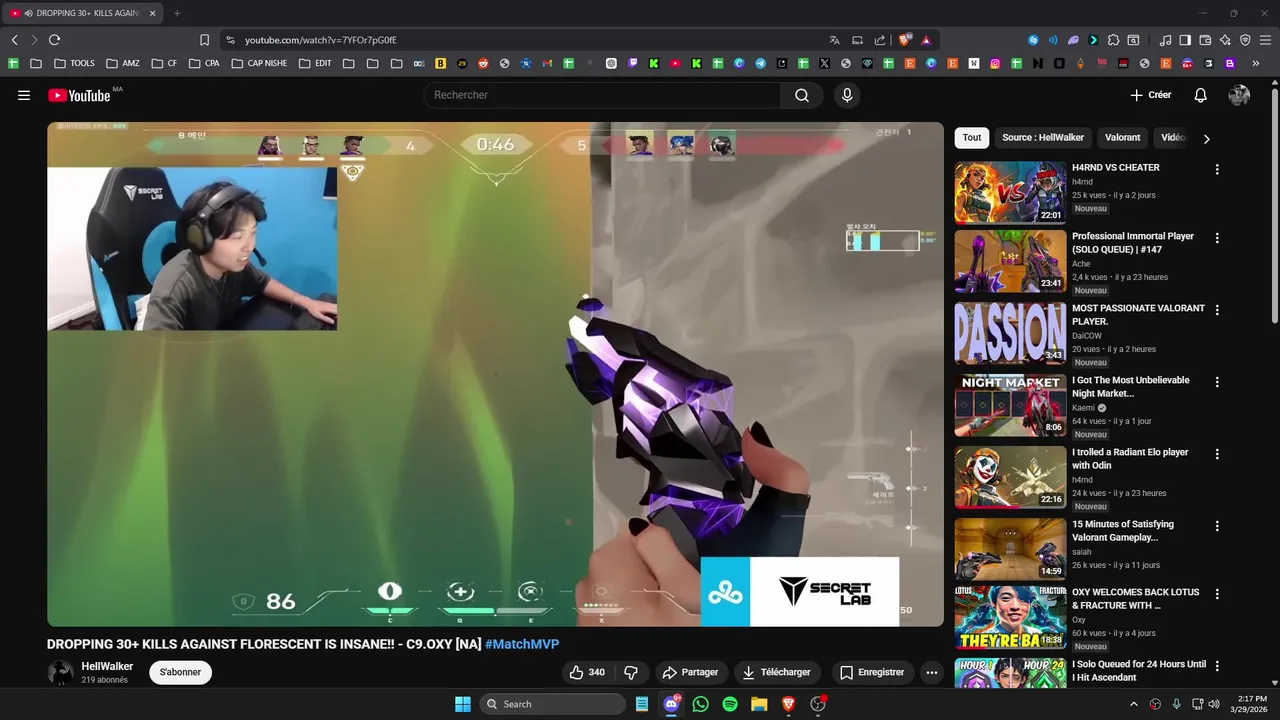
Task: Open I Got The Most Unbelievable Night Market
Action: pyautogui.click(x=1131, y=387)
